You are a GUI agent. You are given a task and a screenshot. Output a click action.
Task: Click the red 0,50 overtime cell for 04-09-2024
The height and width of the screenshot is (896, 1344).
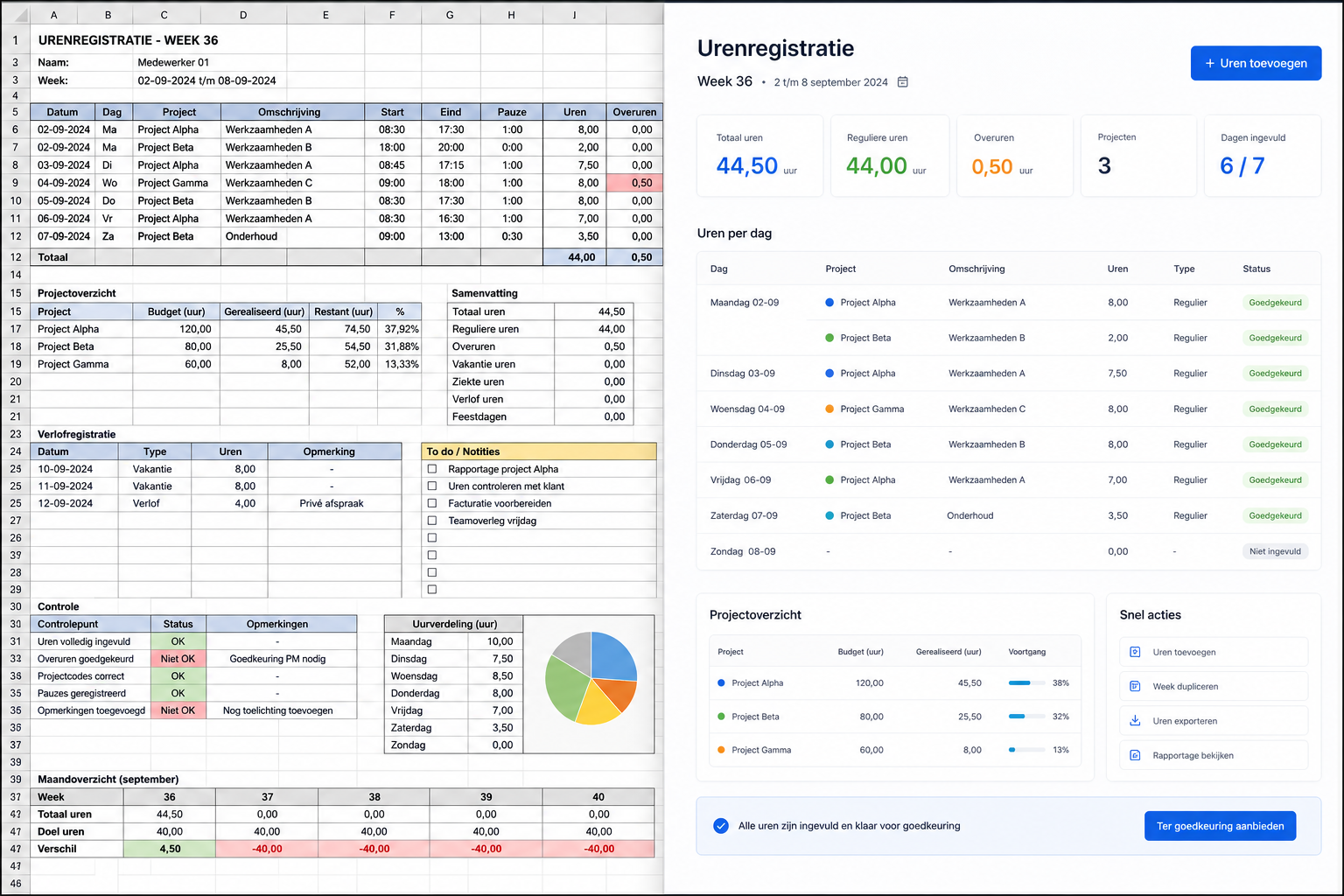click(634, 183)
